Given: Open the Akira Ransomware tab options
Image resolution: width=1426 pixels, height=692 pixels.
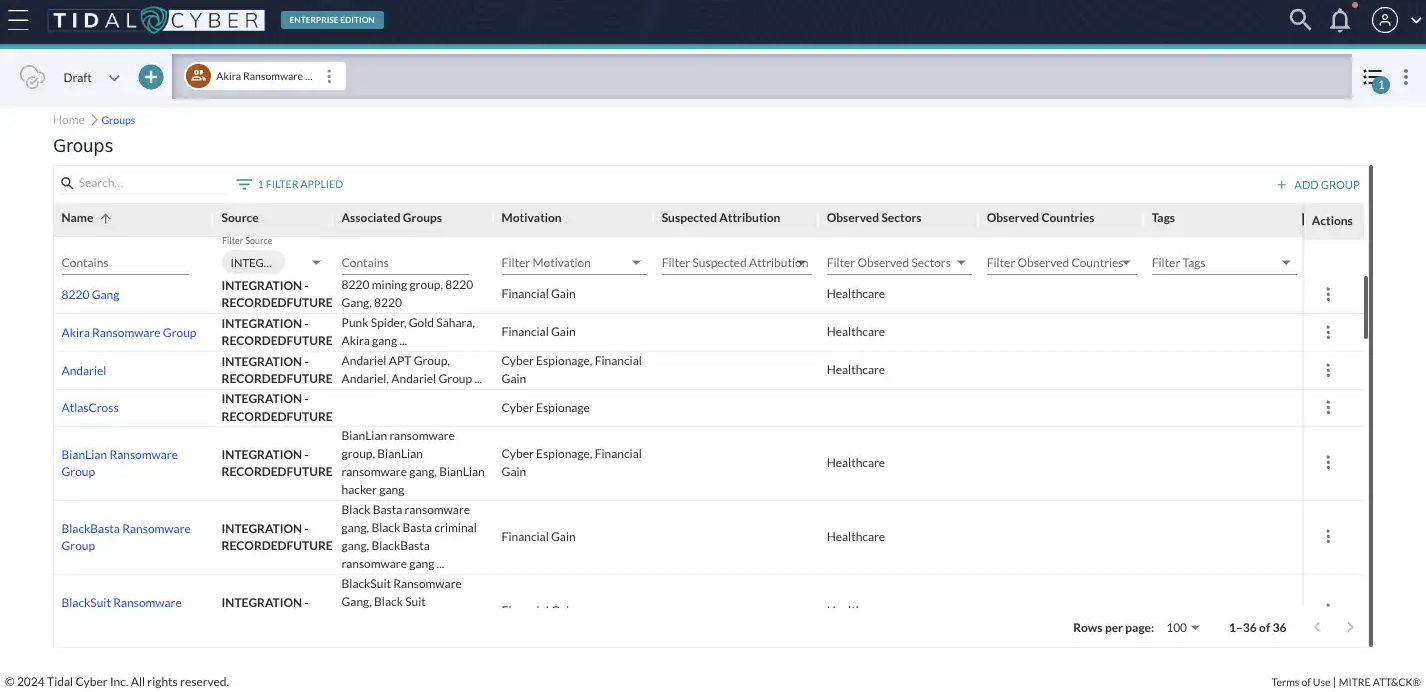Looking at the screenshot, I should tap(330, 77).
